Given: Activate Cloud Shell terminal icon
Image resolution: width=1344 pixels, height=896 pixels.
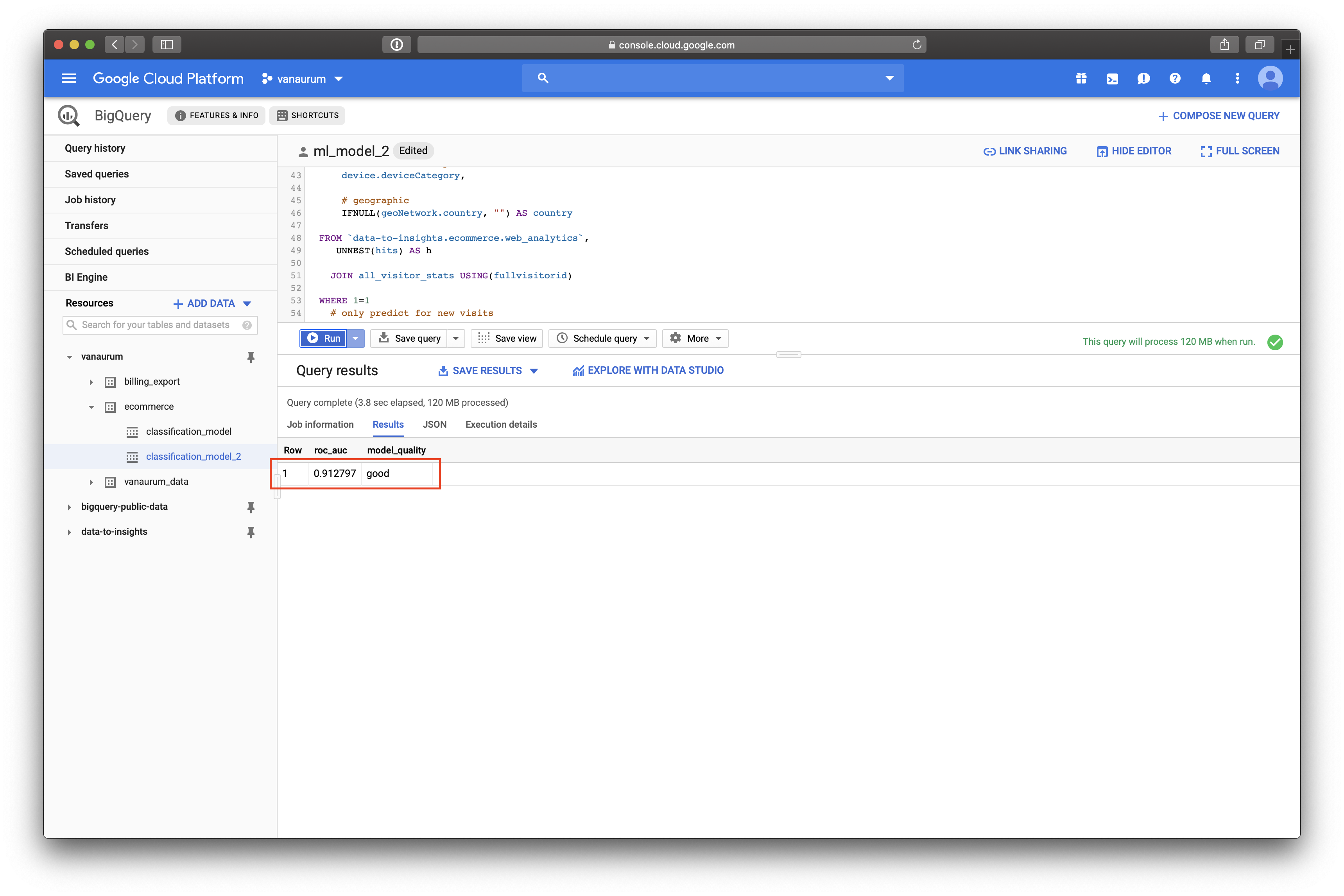Looking at the screenshot, I should (1112, 79).
